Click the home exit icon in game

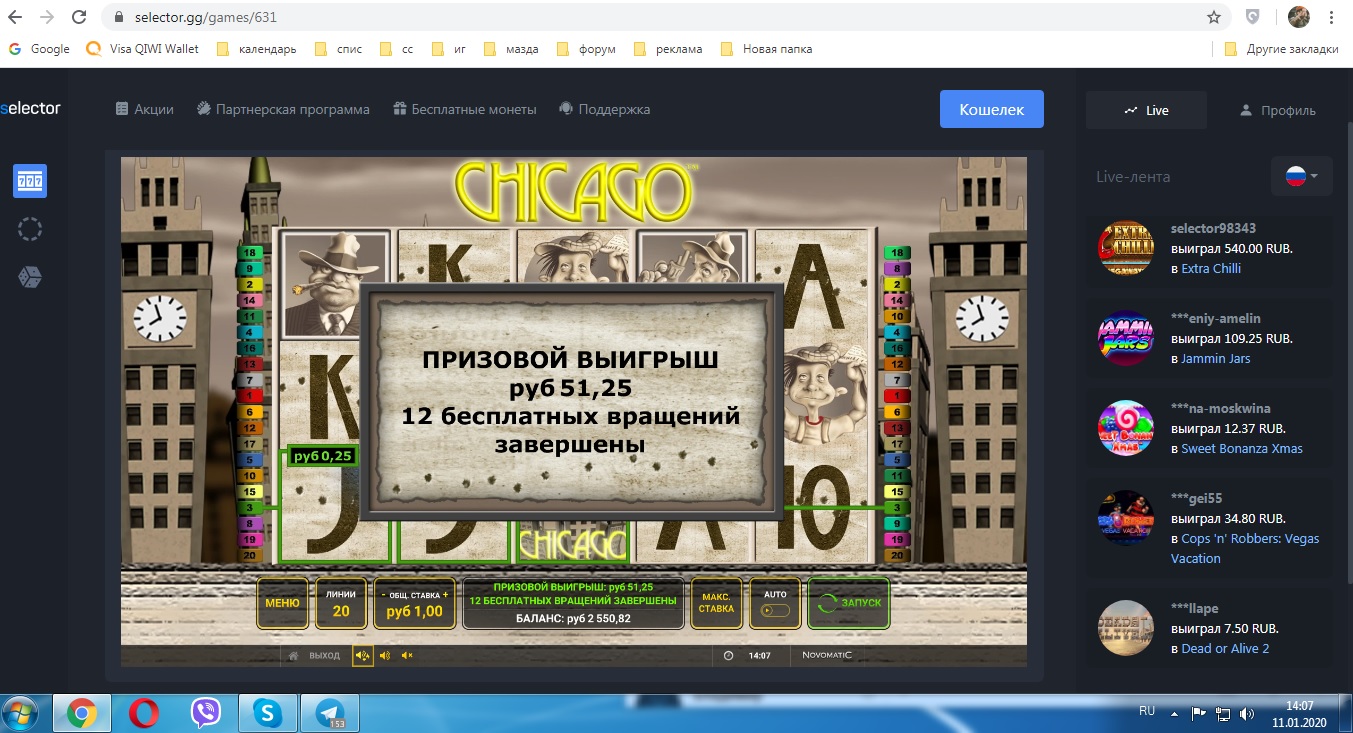294,656
